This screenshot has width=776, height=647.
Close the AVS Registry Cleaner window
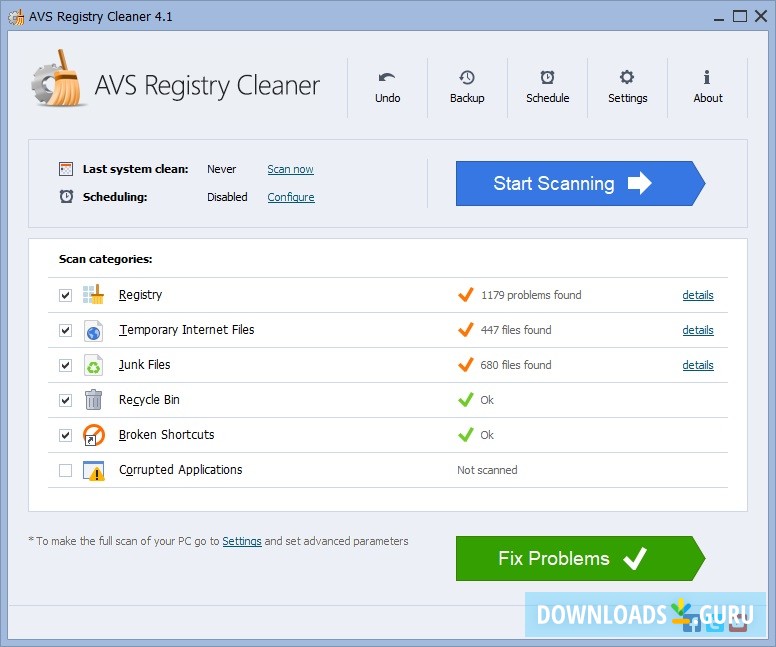[761, 16]
